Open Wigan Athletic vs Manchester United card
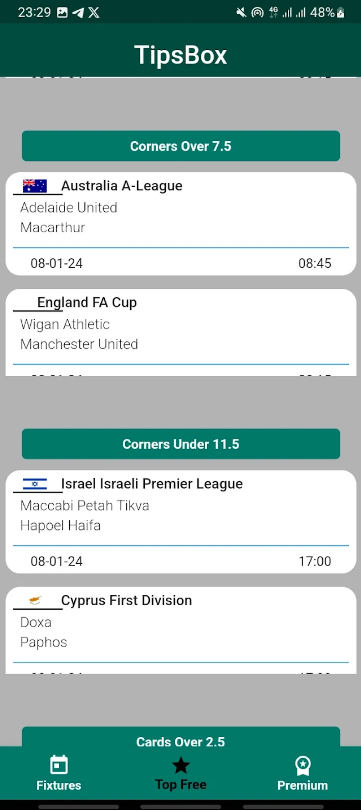This screenshot has height=810, width=361. point(181,332)
